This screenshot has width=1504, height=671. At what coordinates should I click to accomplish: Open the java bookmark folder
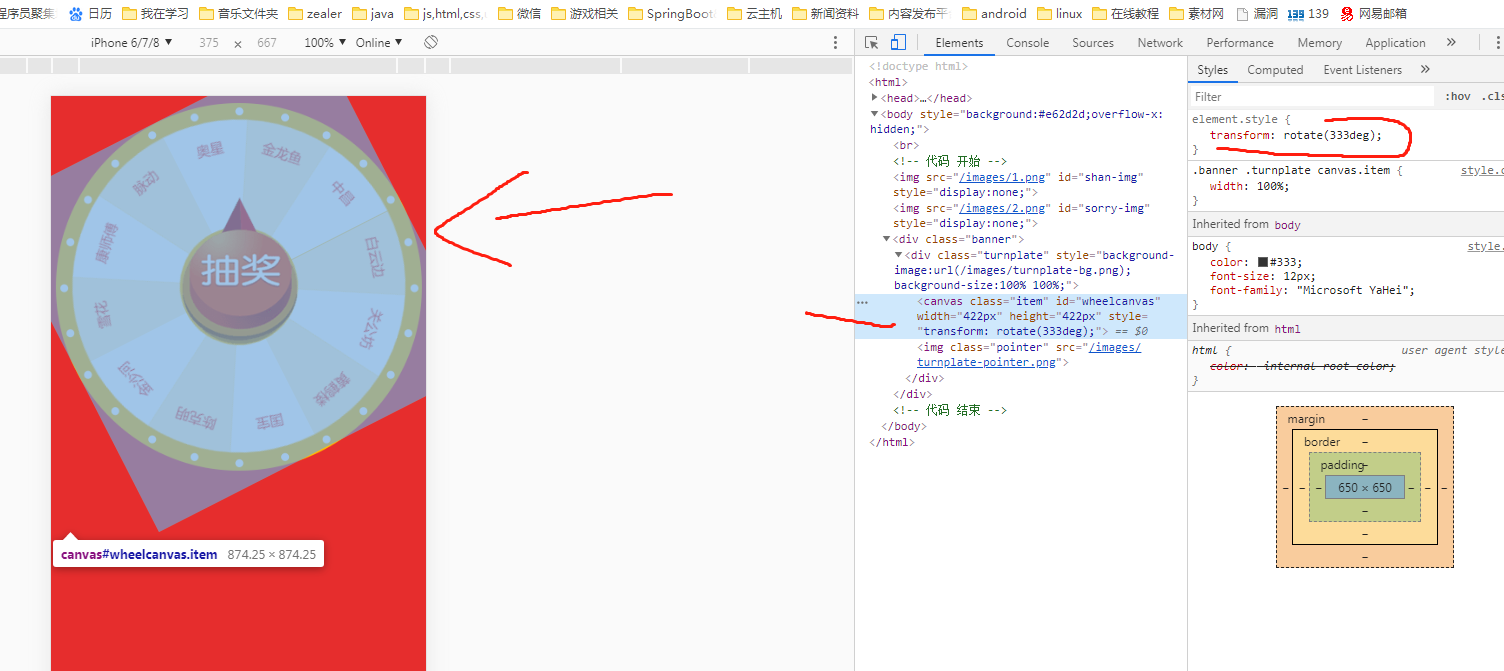[372, 14]
